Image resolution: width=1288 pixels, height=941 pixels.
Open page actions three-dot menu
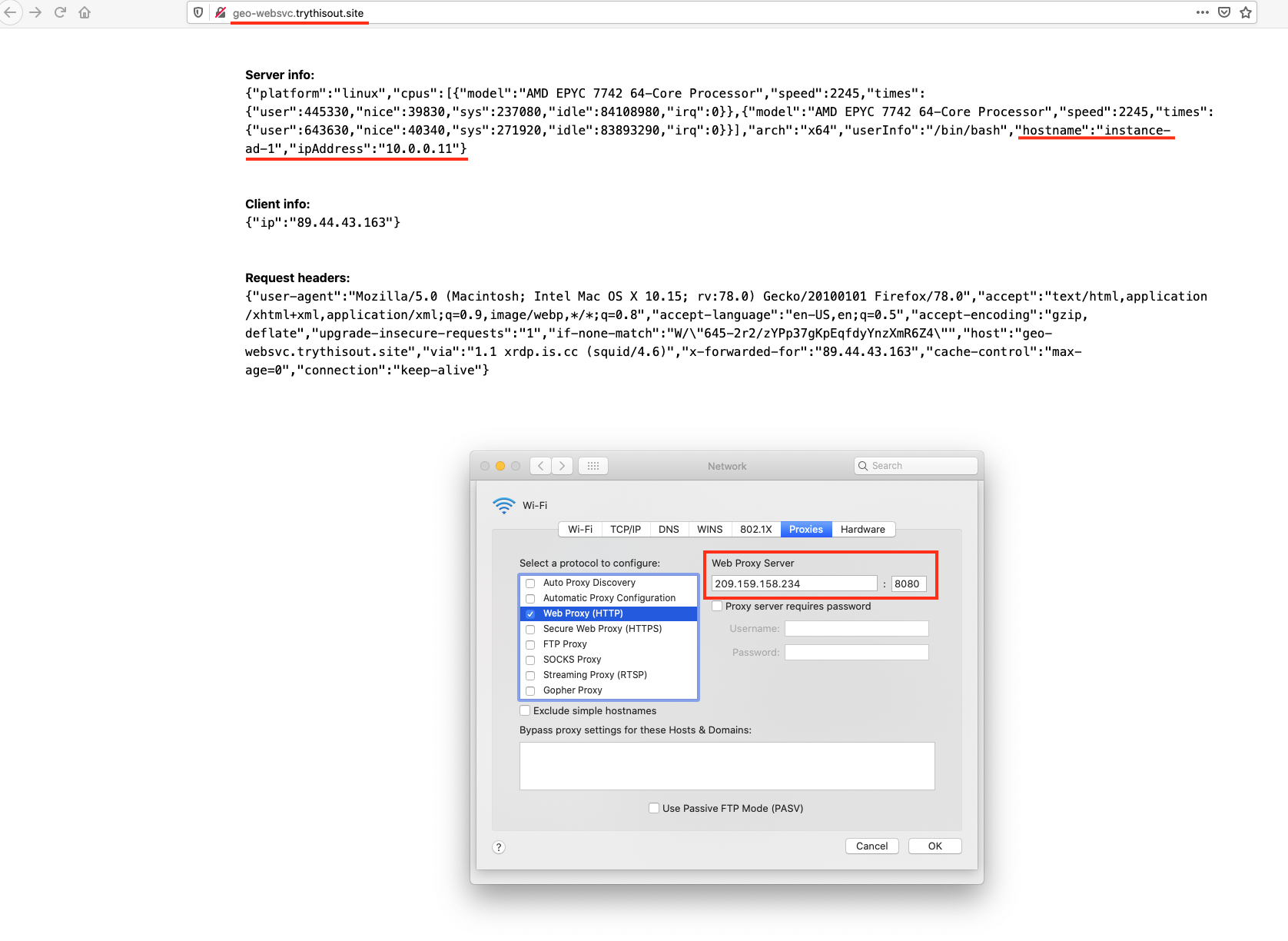point(1203,12)
